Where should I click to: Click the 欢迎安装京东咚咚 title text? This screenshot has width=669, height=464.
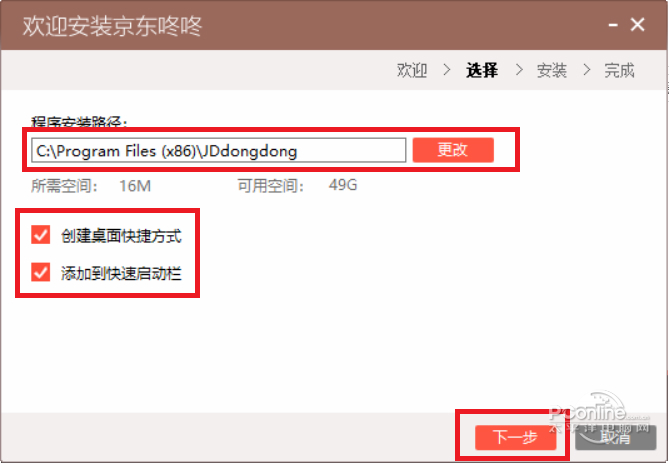coord(112,26)
